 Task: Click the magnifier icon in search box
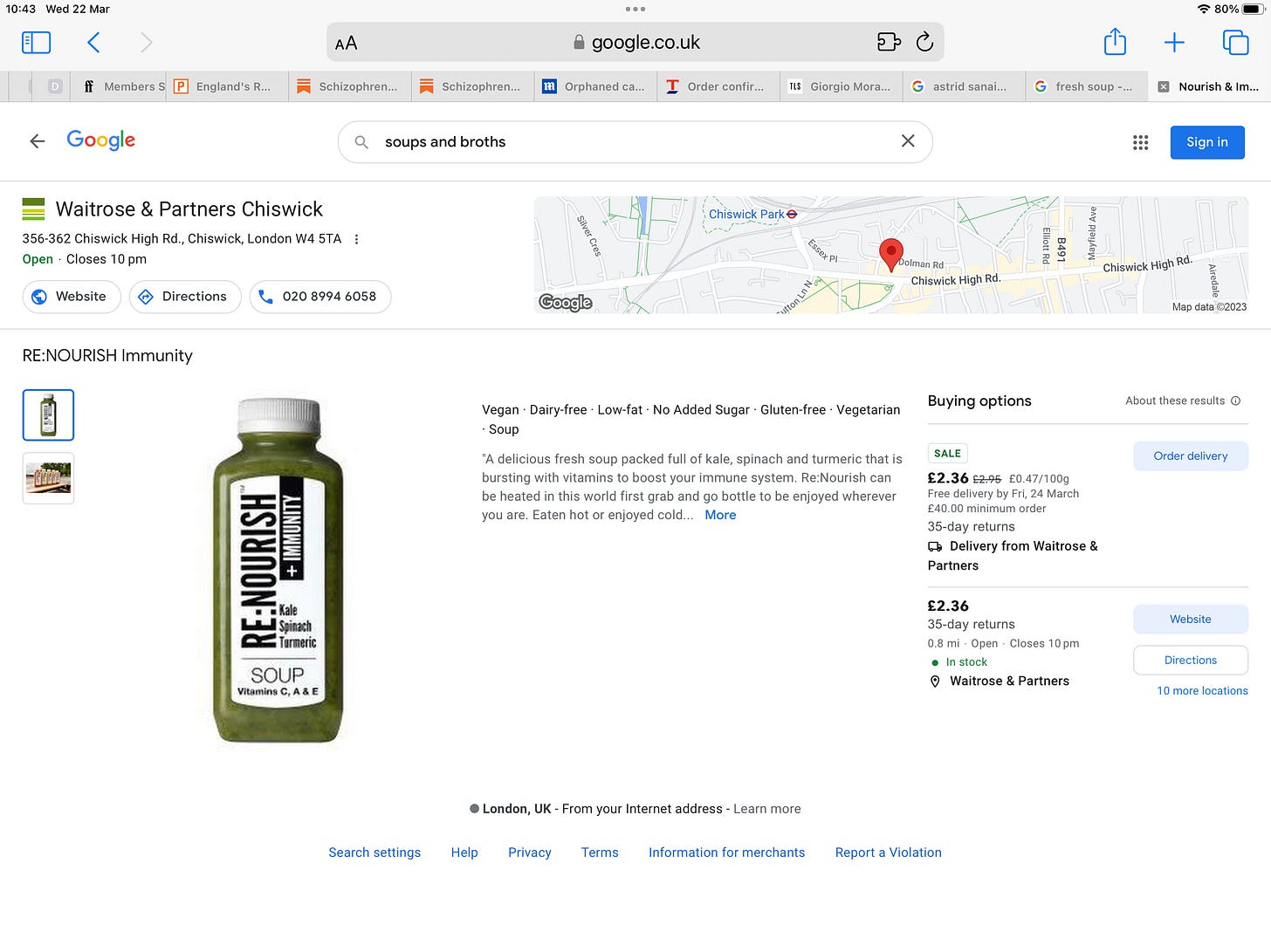pos(361,141)
